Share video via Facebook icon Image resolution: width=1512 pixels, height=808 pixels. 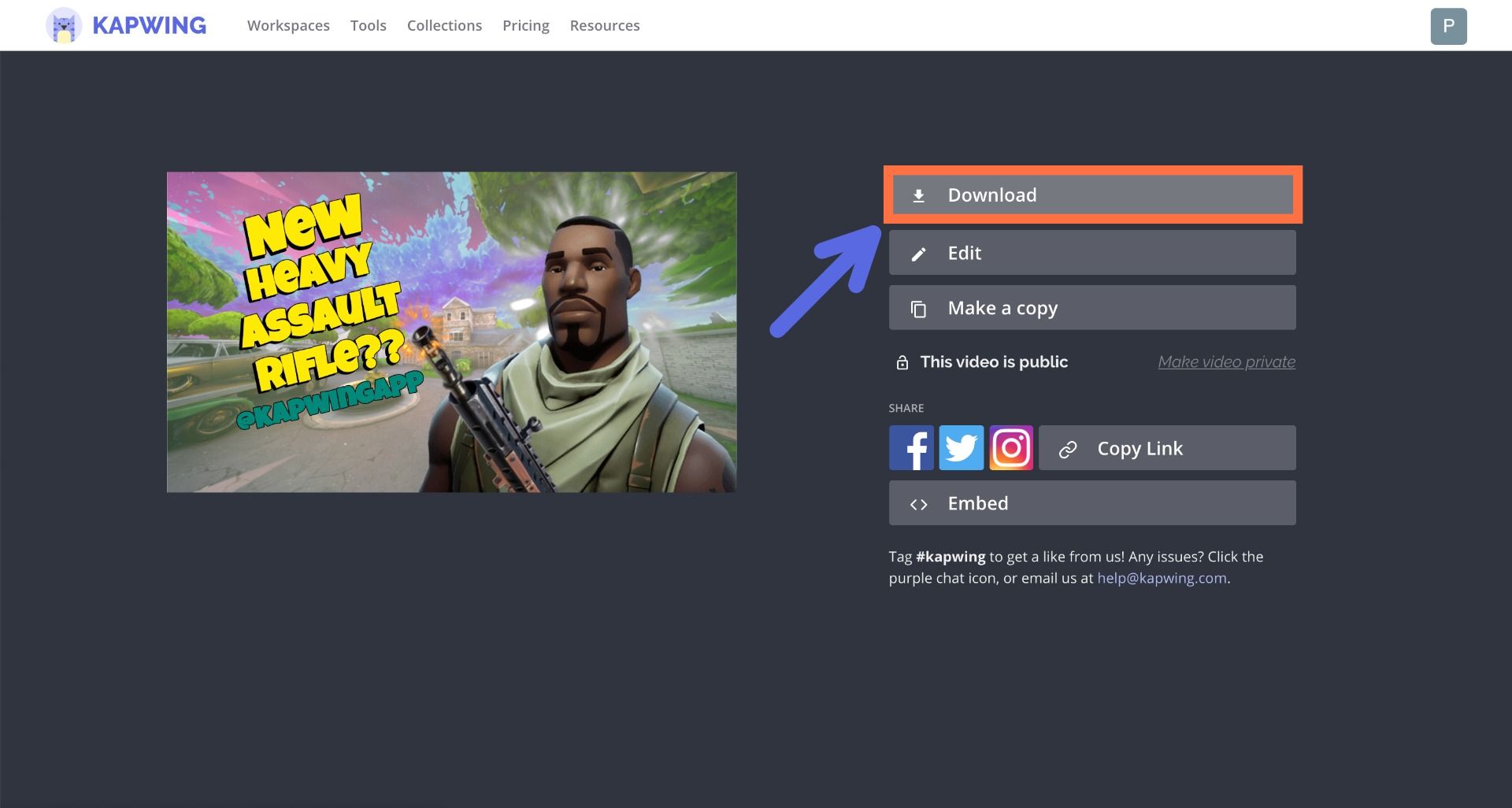[x=911, y=448]
